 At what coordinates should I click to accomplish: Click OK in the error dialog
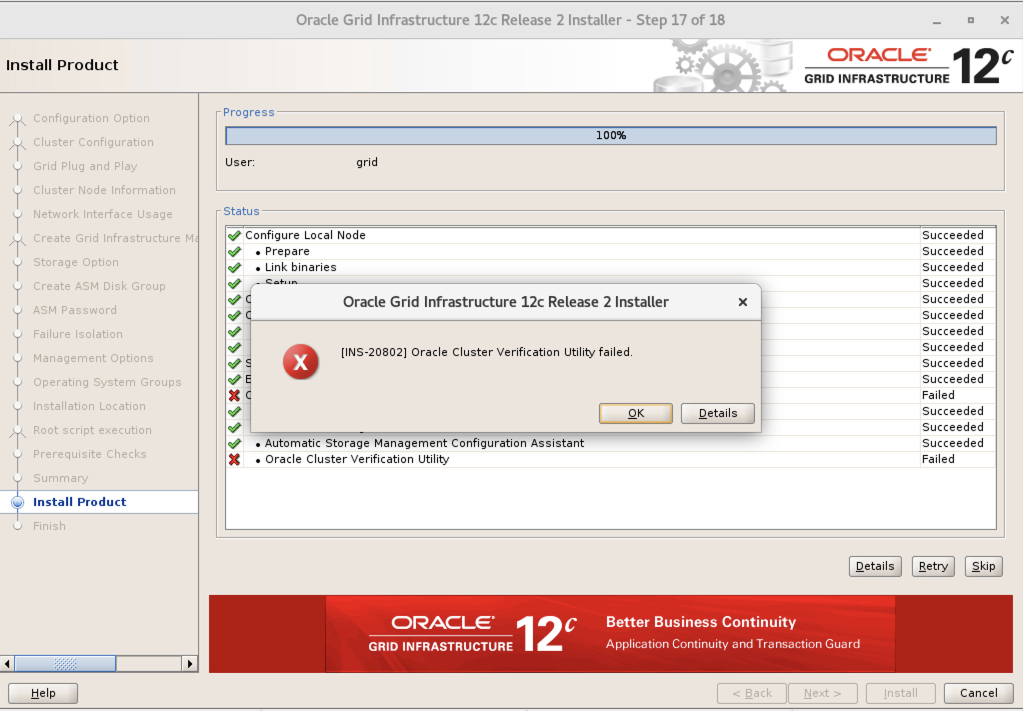pos(635,413)
